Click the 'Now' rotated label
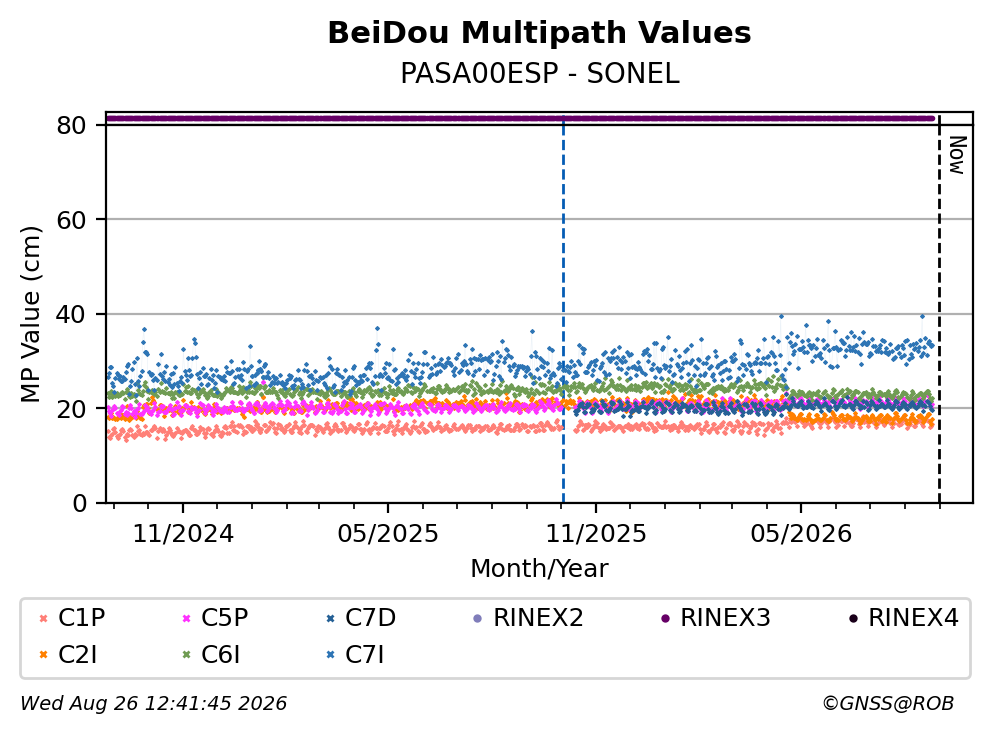 click(x=957, y=155)
